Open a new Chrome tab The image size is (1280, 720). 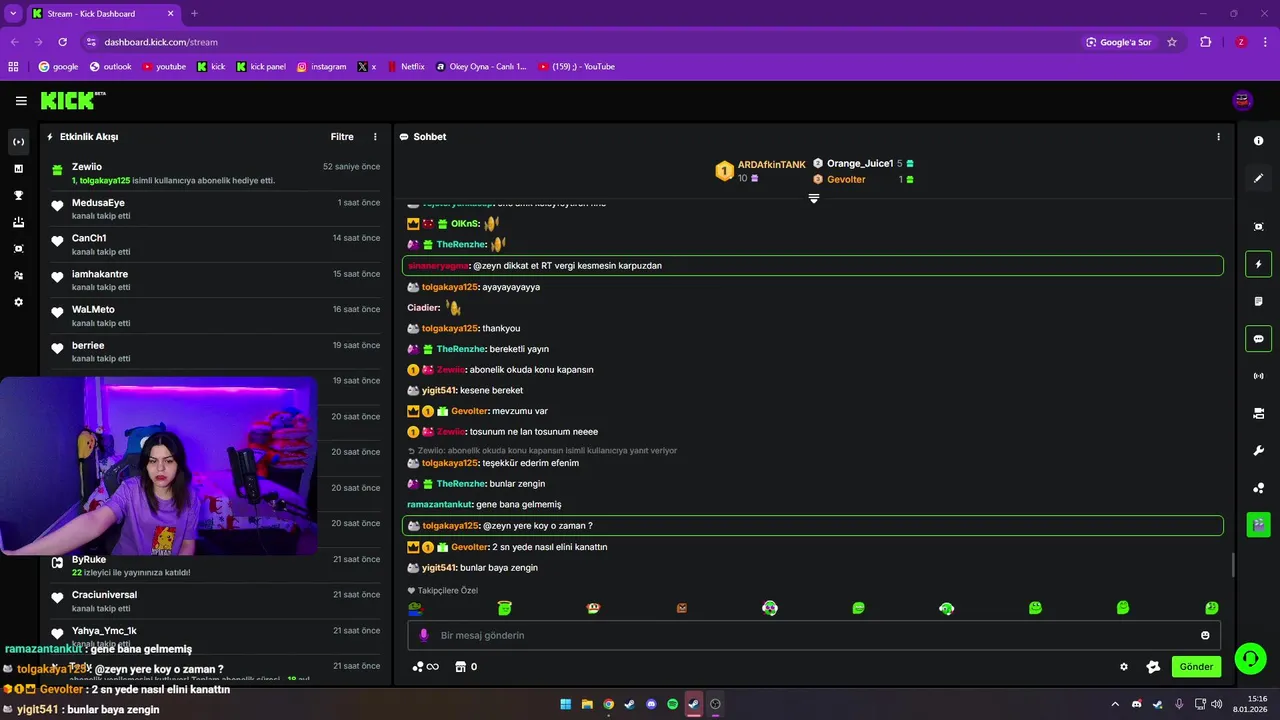click(x=194, y=13)
